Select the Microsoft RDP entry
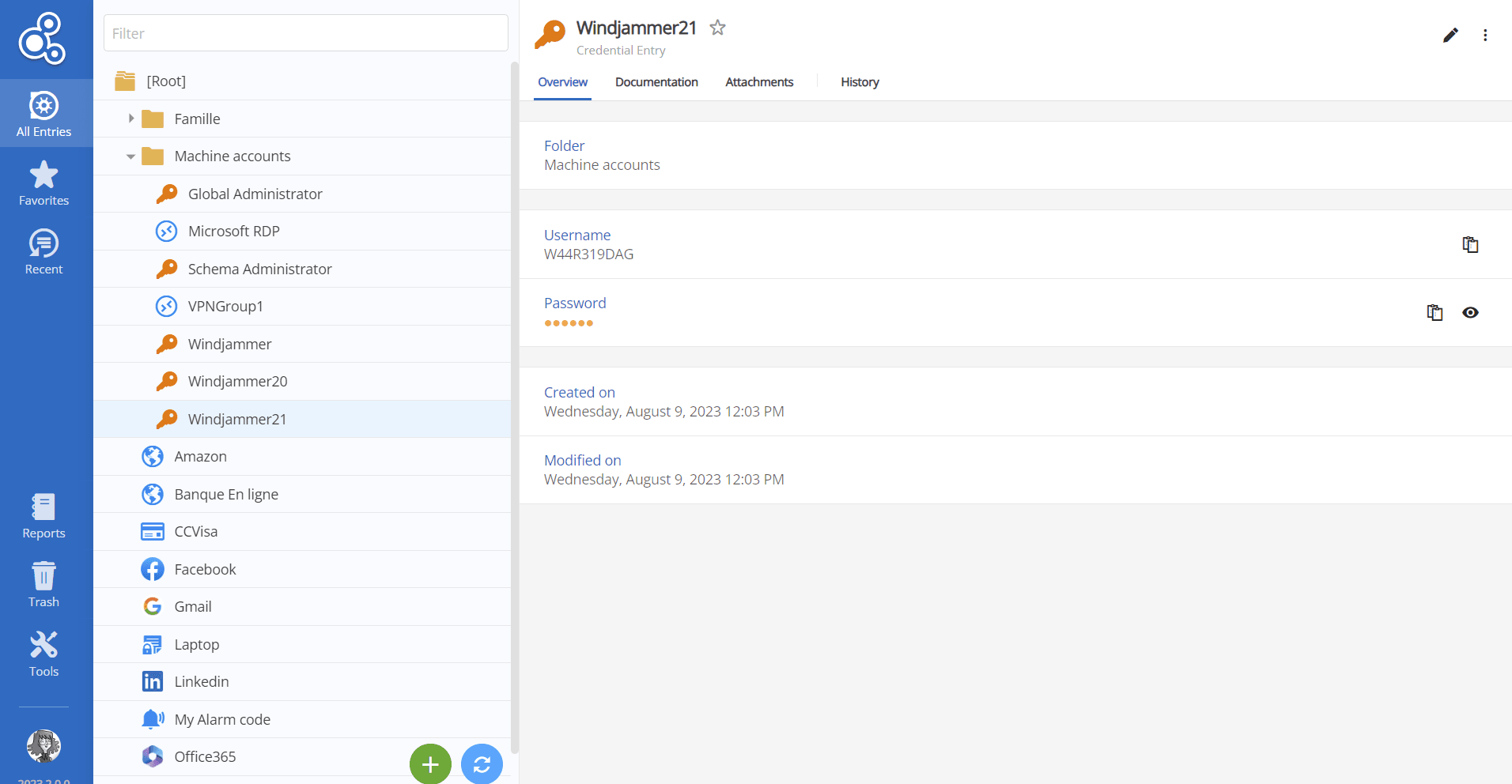 234,232
